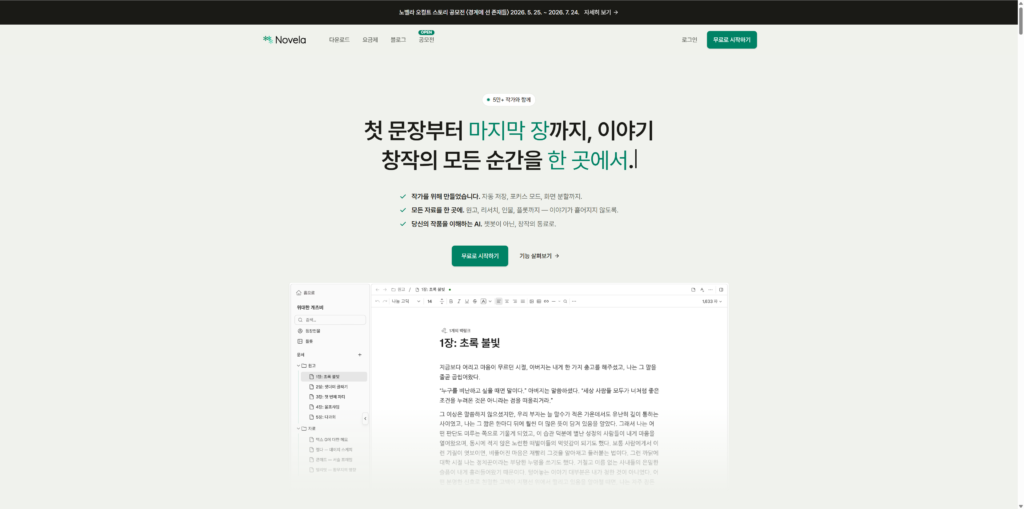Toggle bold formatting in editor toolbar
1024x509 pixels.
451,301
